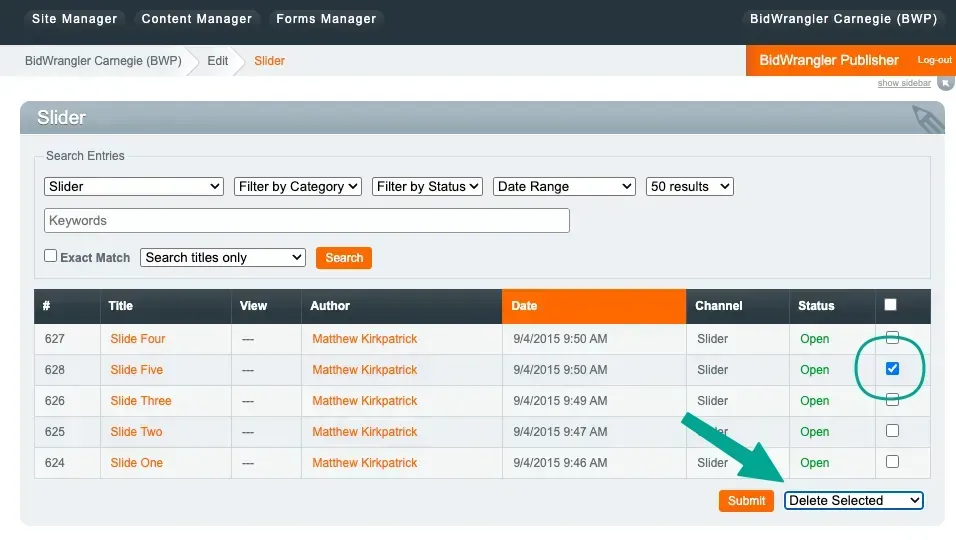This screenshot has width=956, height=540.
Task: Check the box for Slide Three row
Action: (x=892, y=400)
